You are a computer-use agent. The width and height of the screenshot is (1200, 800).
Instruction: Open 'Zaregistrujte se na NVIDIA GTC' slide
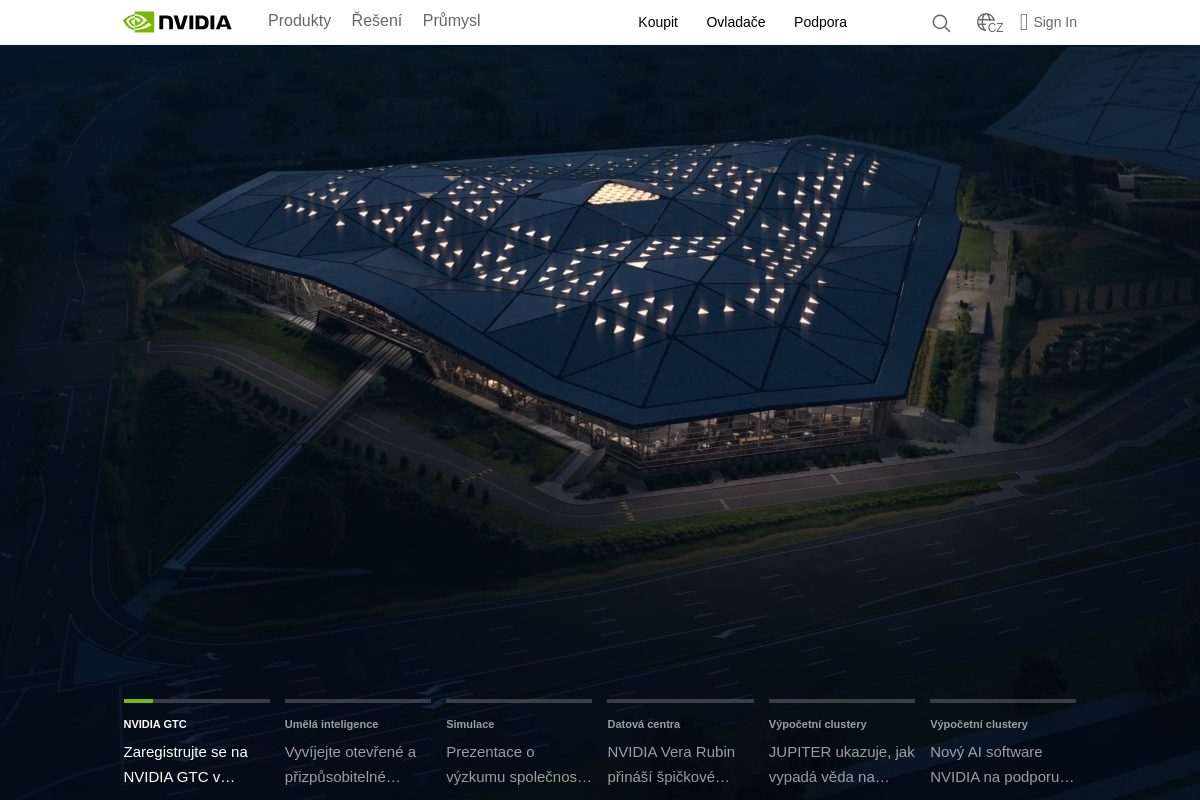(186, 764)
